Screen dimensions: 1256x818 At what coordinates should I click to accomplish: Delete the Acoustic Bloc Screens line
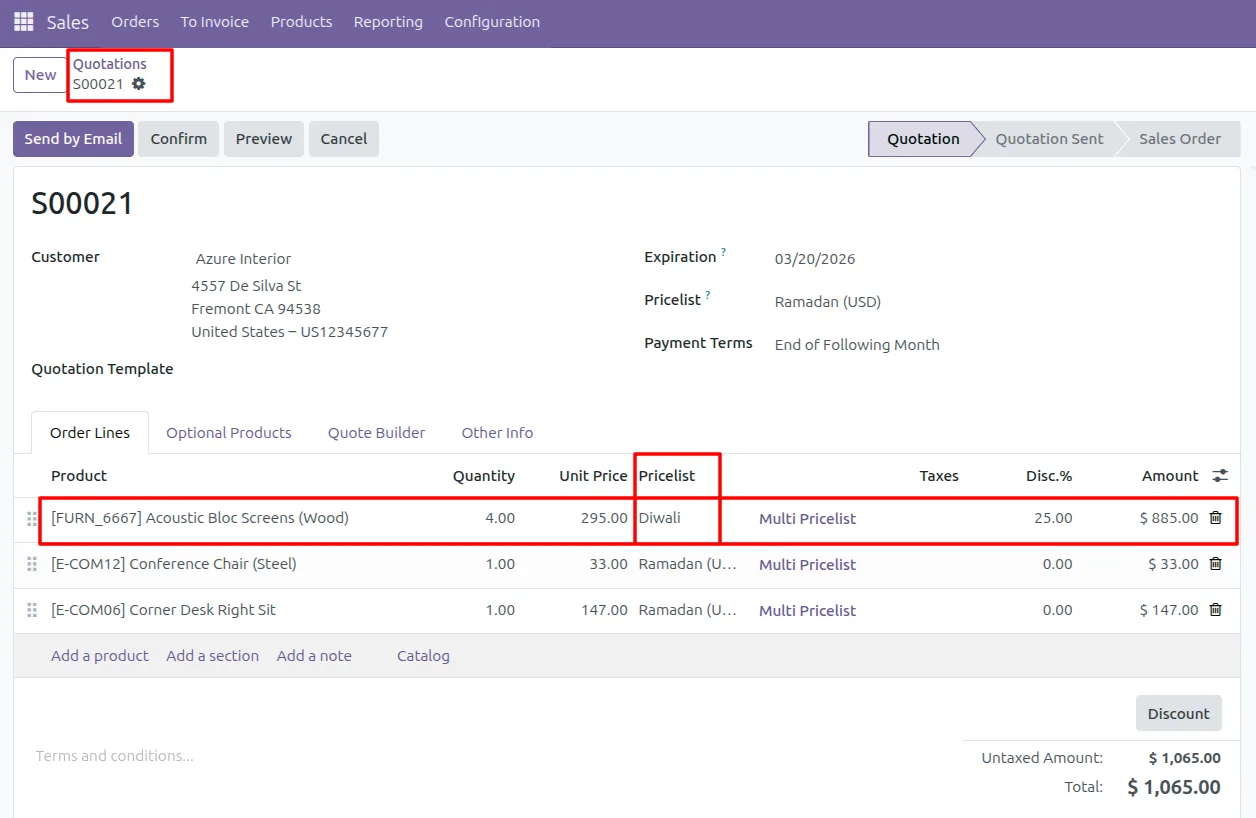click(1215, 518)
